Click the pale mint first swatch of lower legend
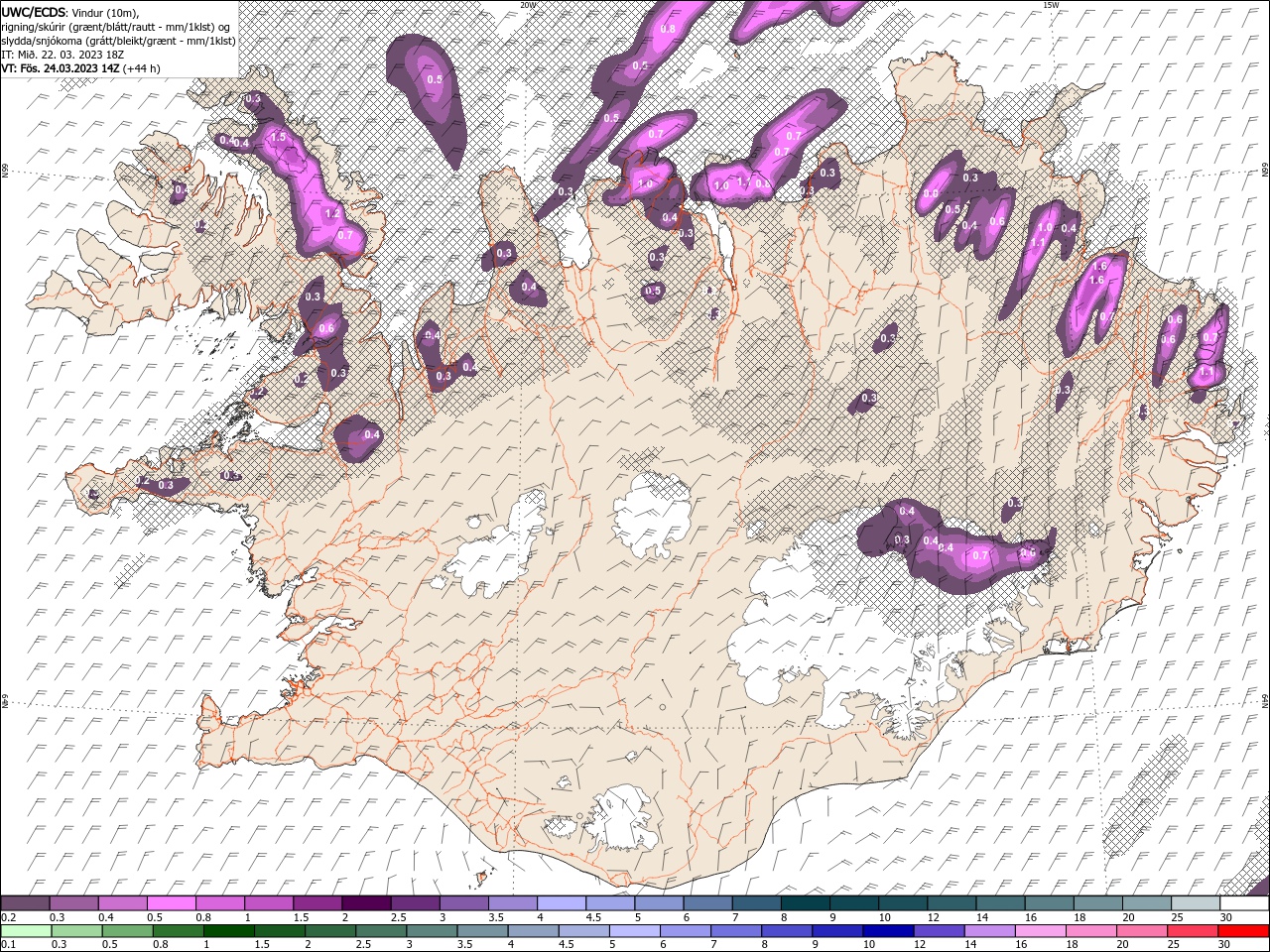The height and width of the screenshot is (952, 1270). pyautogui.click(x=26, y=931)
